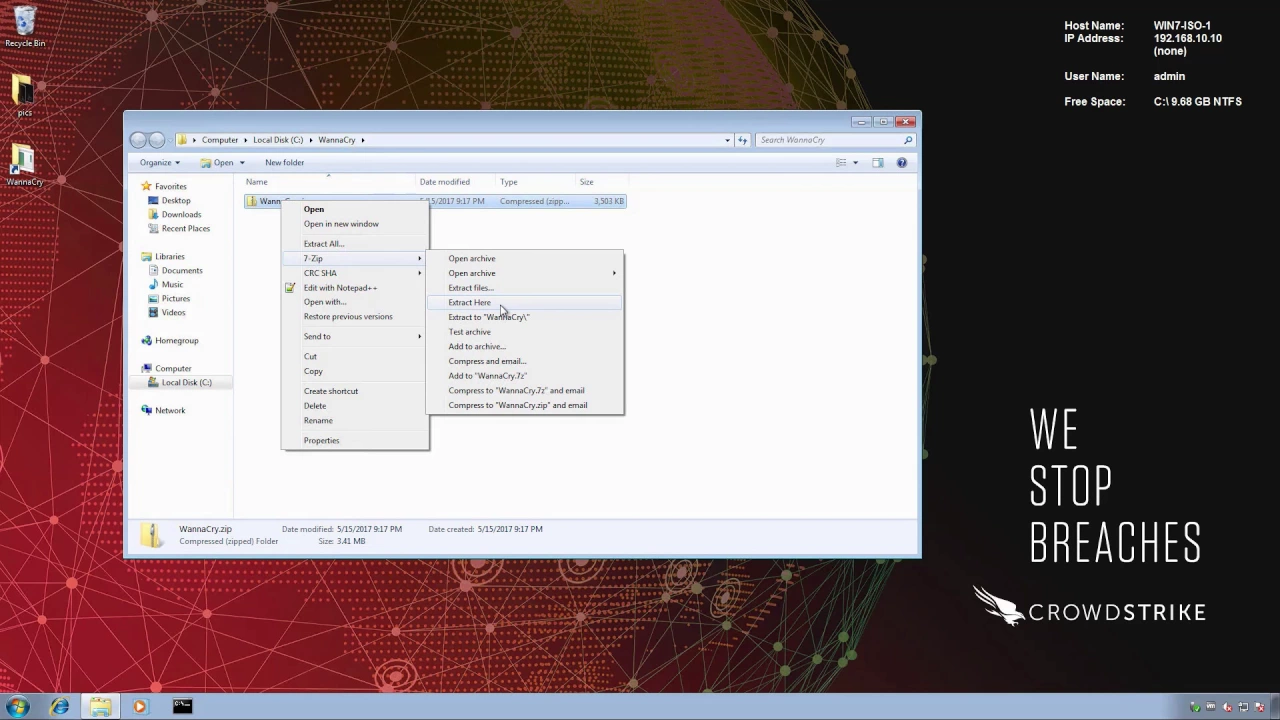The height and width of the screenshot is (720, 1280).
Task: Click the Favorites star in navigation pane
Action: pos(146,186)
